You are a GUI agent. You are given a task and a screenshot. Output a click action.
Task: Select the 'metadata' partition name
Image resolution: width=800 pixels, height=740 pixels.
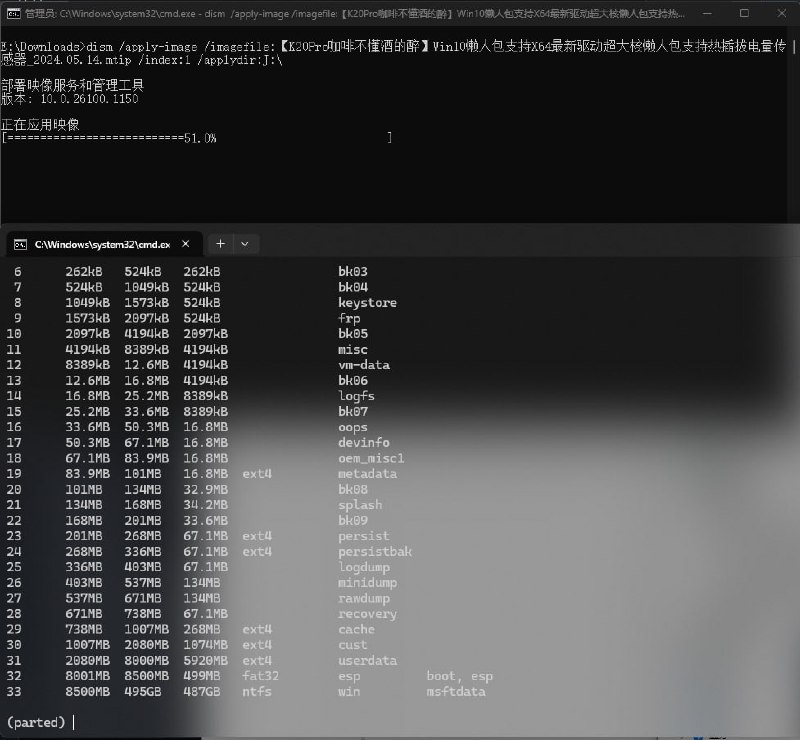[367, 474]
